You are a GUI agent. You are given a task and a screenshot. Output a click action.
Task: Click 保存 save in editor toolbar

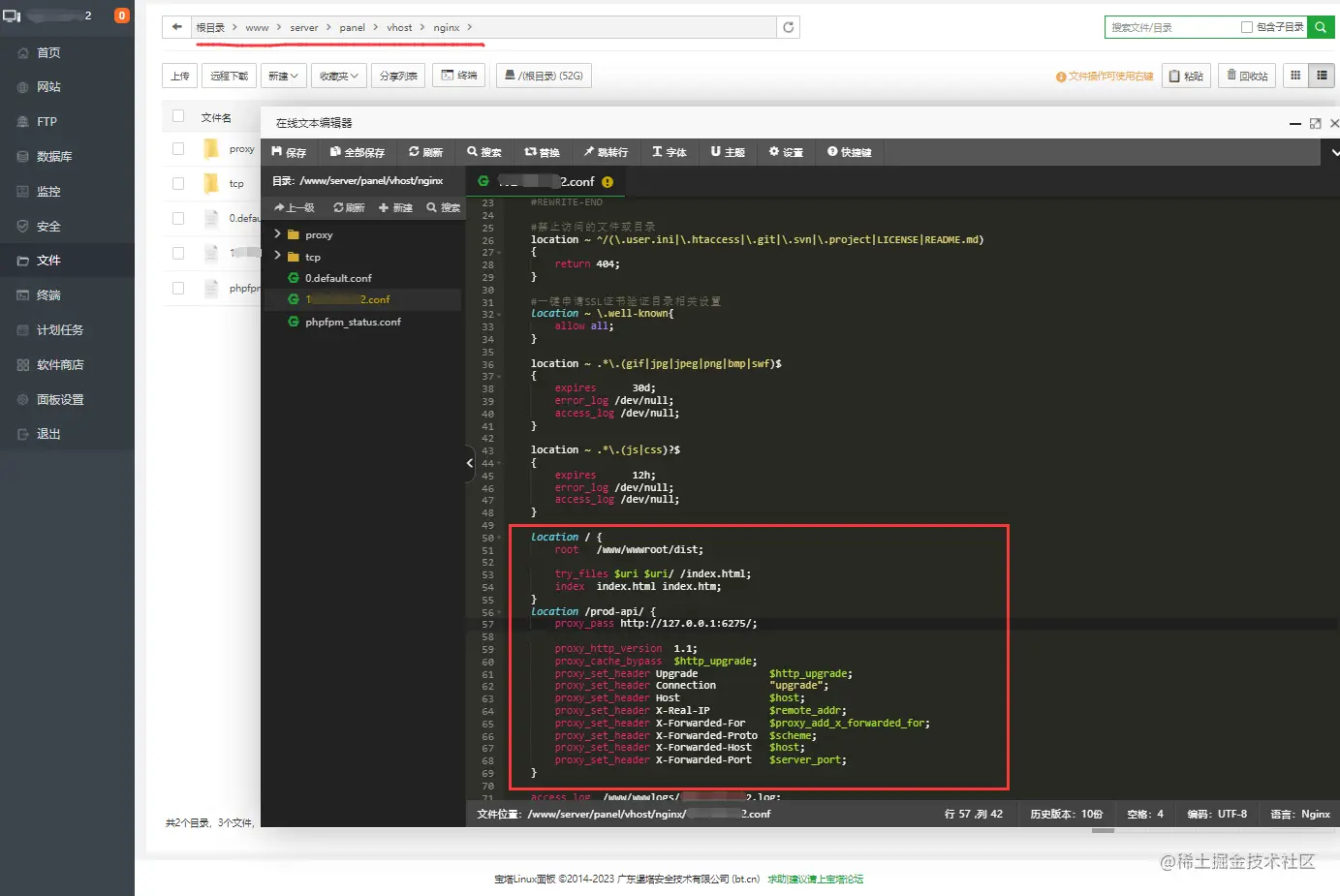(x=289, y=152)
